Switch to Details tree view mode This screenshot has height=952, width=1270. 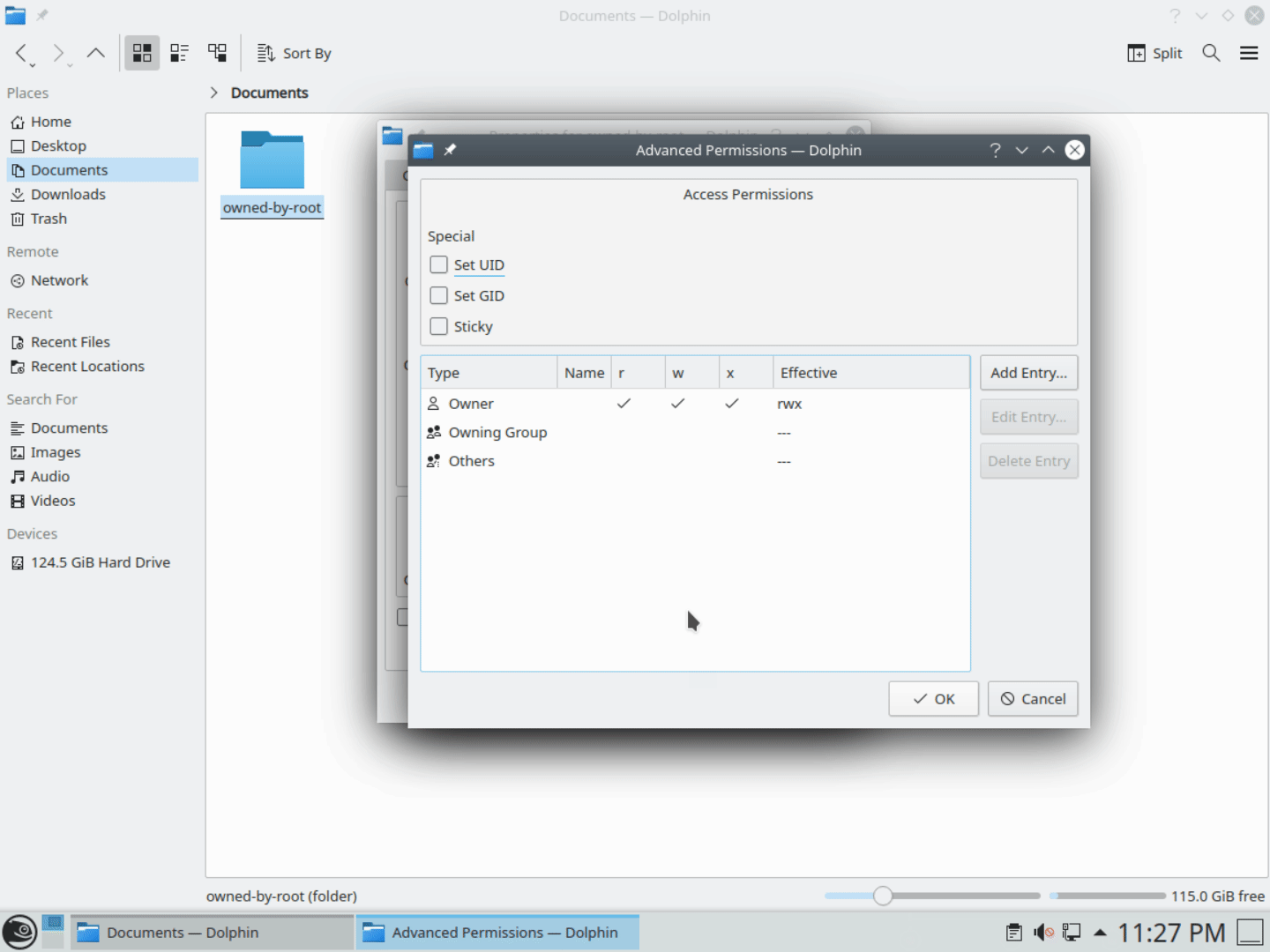[217, 53]
